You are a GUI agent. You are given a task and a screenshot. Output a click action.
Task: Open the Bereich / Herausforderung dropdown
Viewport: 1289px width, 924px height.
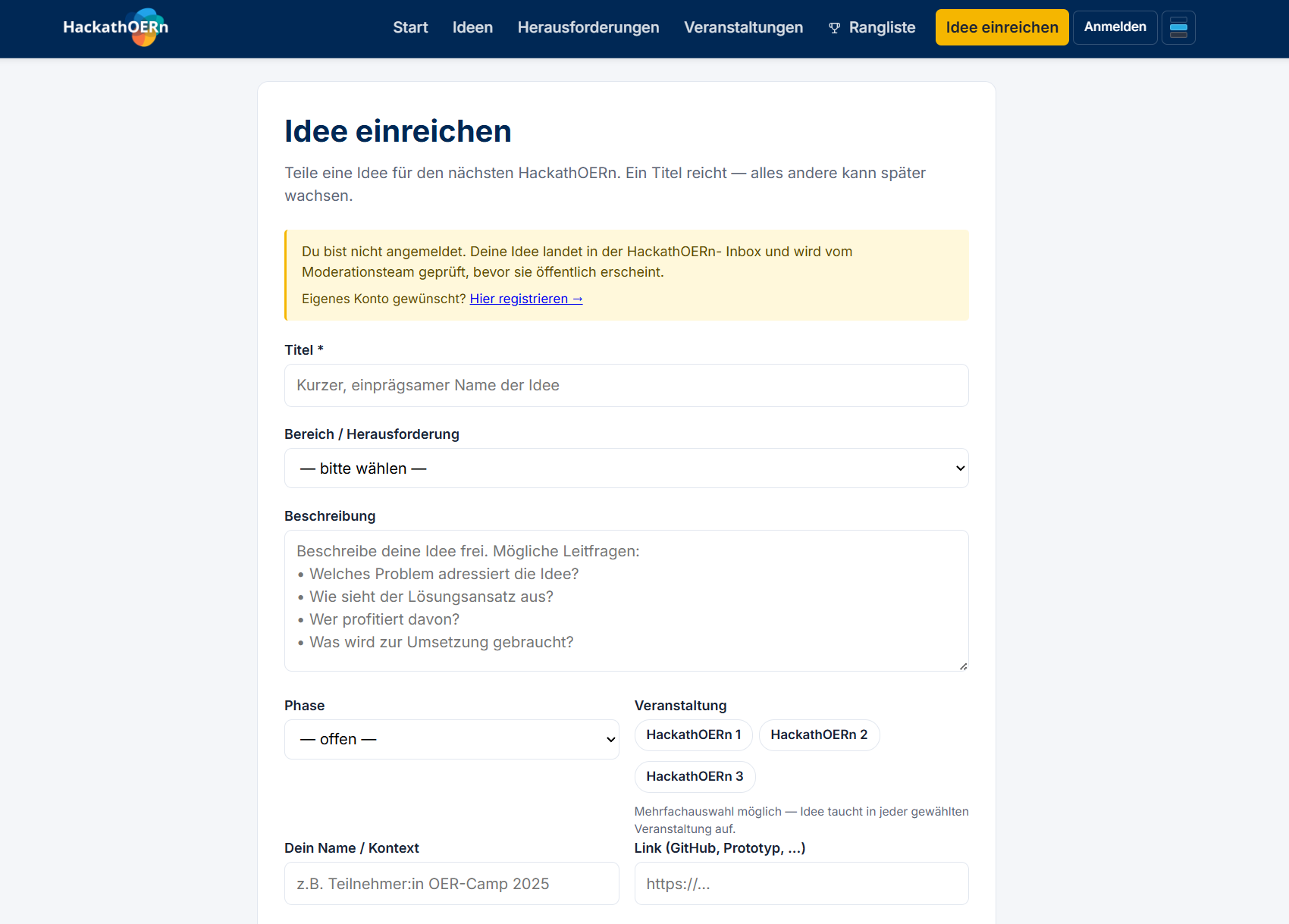(x=626, y=468)
